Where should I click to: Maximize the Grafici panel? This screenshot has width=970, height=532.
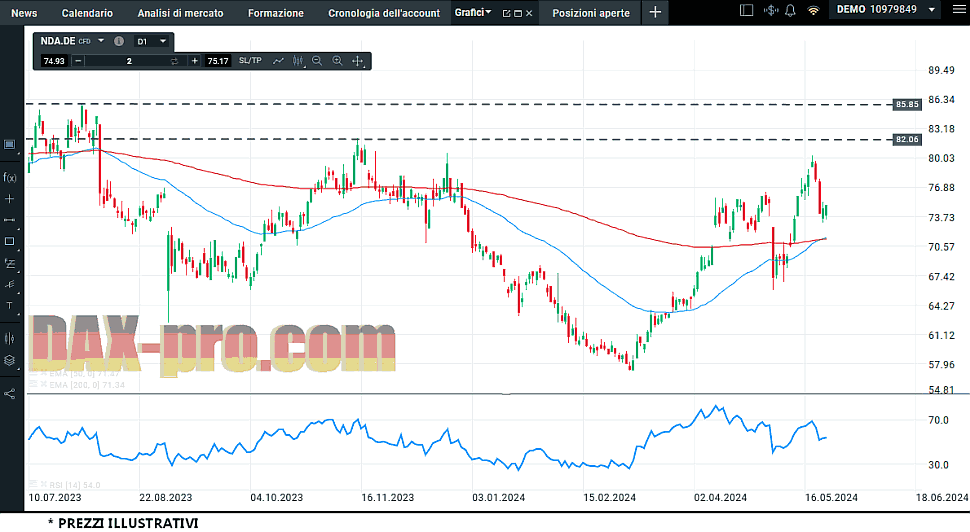coord(518,13)
